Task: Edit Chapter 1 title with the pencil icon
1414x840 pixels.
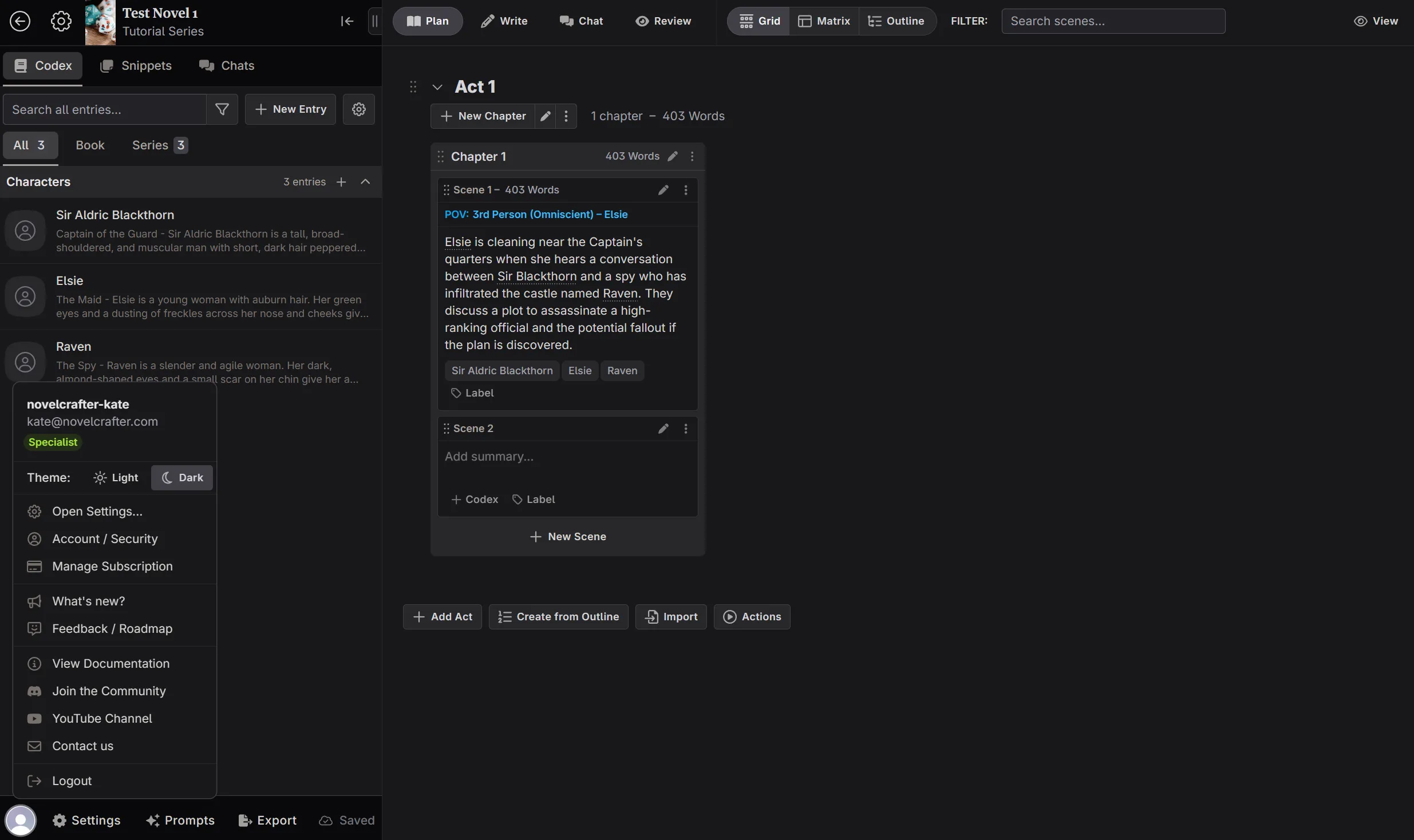Action: pos(673,156)
